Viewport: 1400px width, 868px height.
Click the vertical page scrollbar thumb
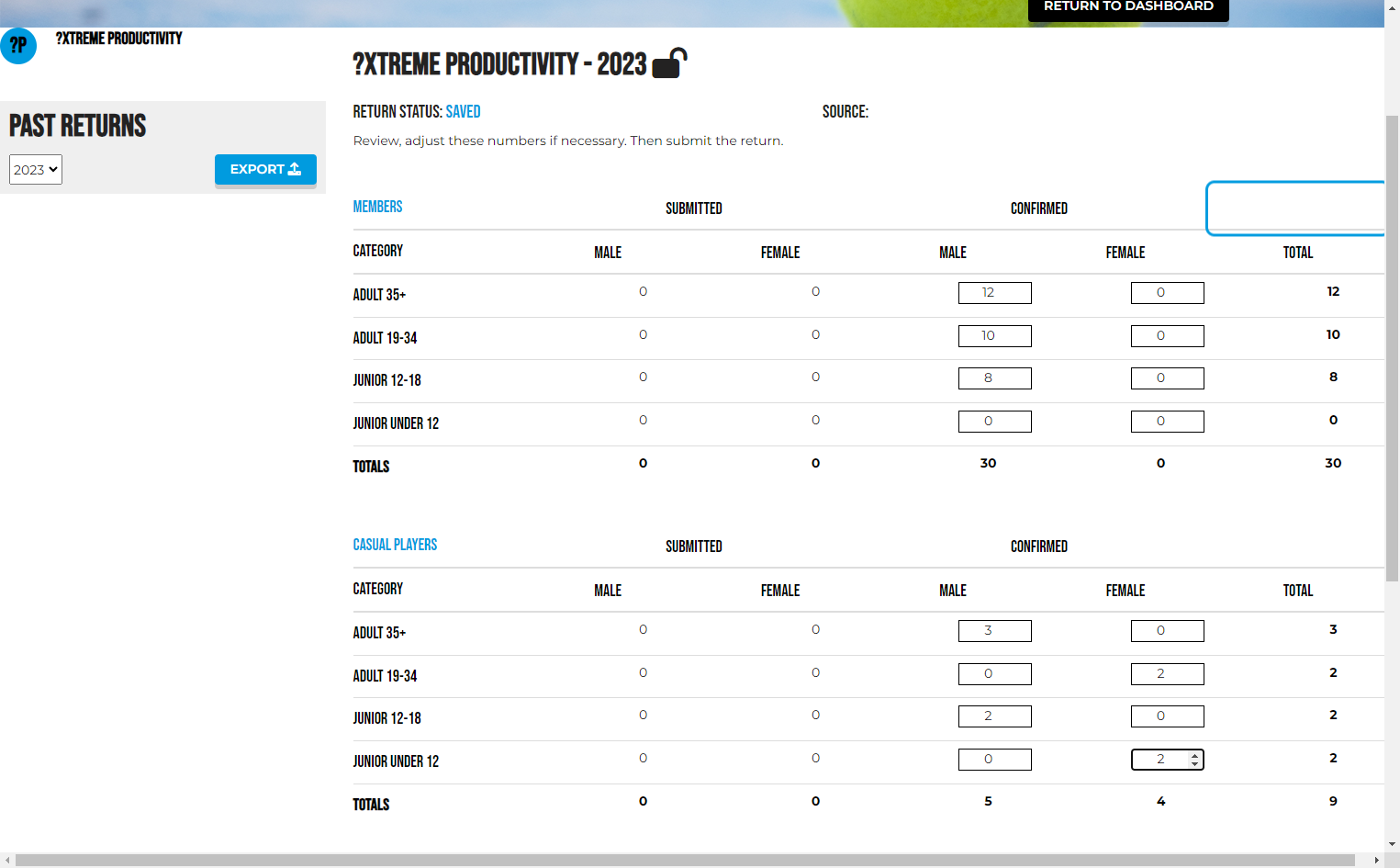click(1392, 349)
